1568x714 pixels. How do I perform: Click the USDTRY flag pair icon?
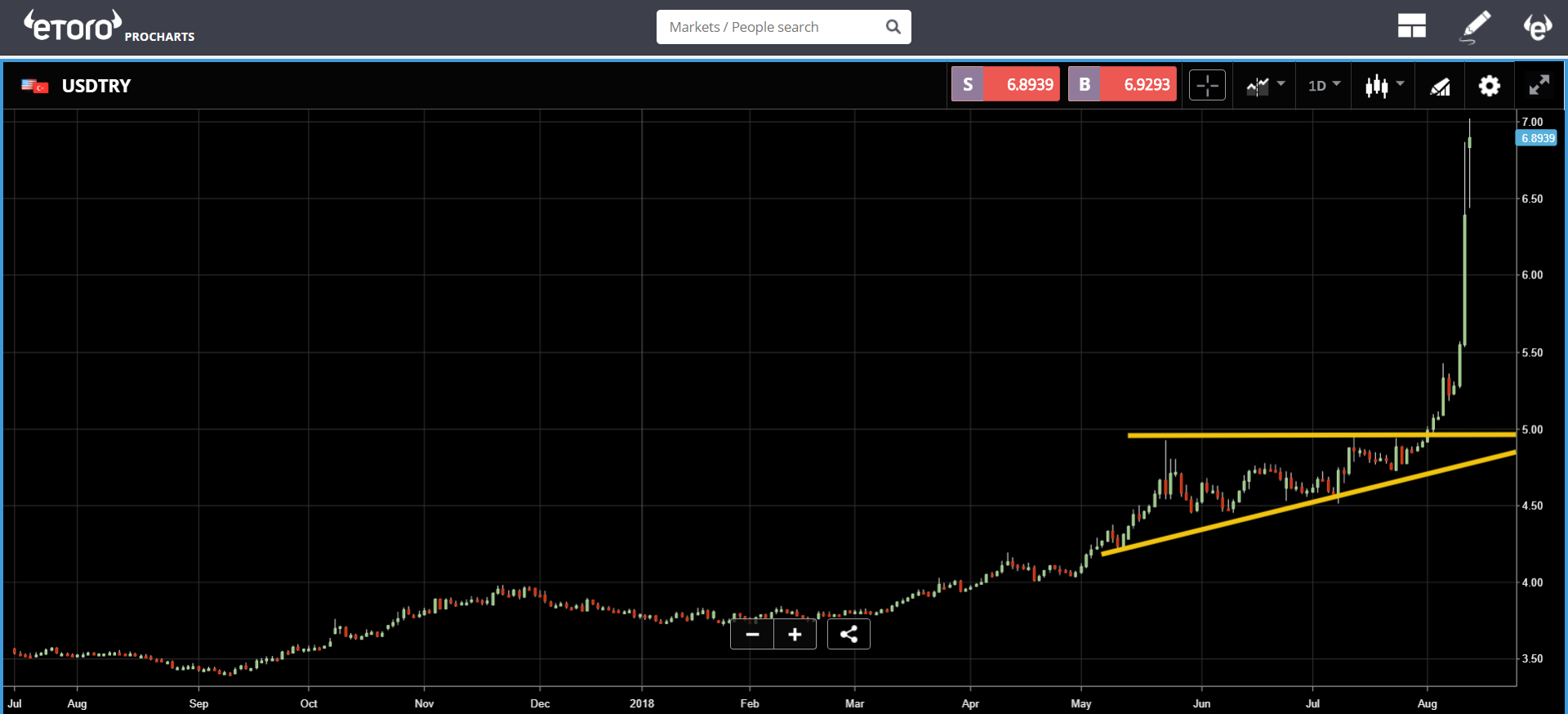pyautogui.click(x=35, y=86)
